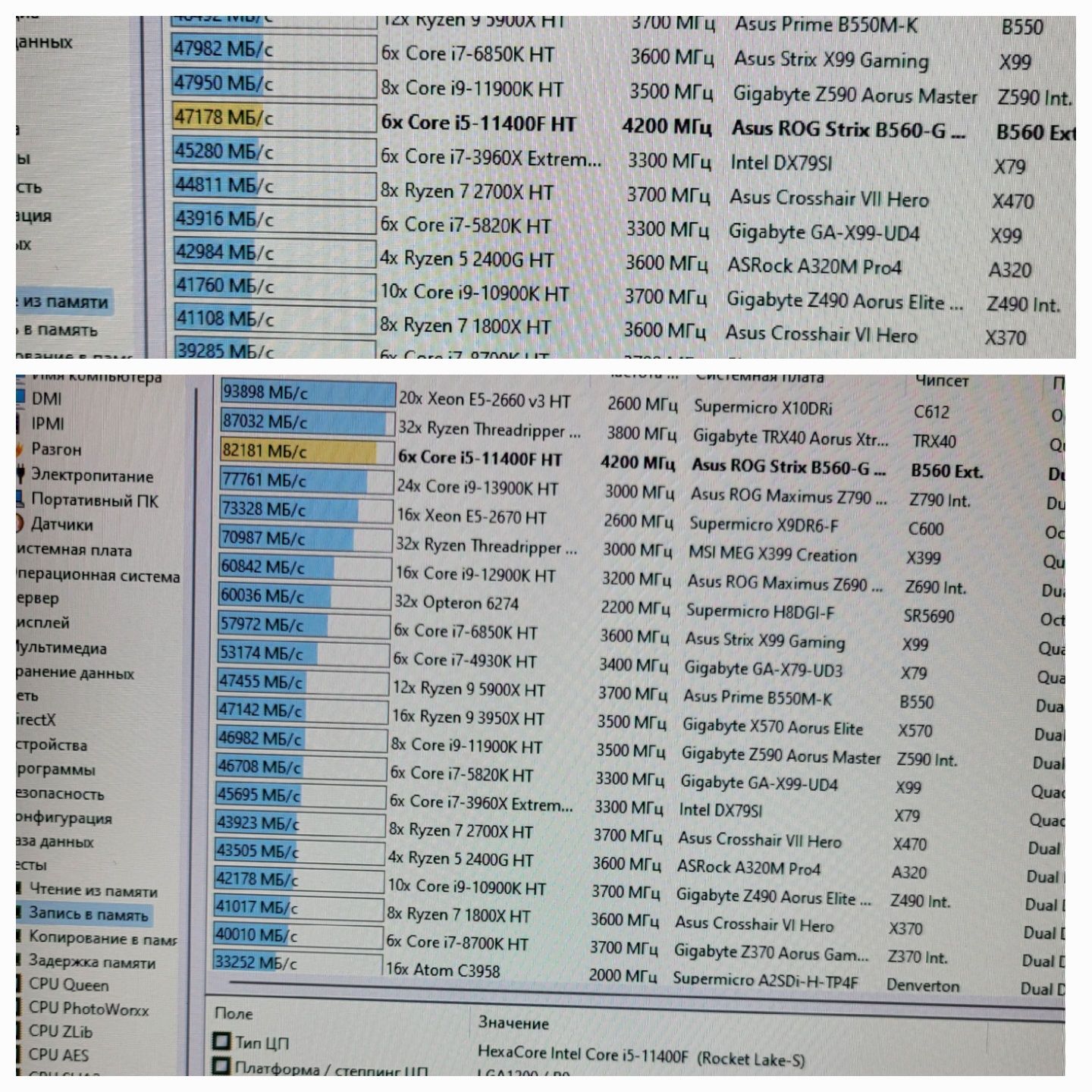Select the Чтение из памяти benchmark
Screen dimensions: 1092x1092
click(93, 890)
